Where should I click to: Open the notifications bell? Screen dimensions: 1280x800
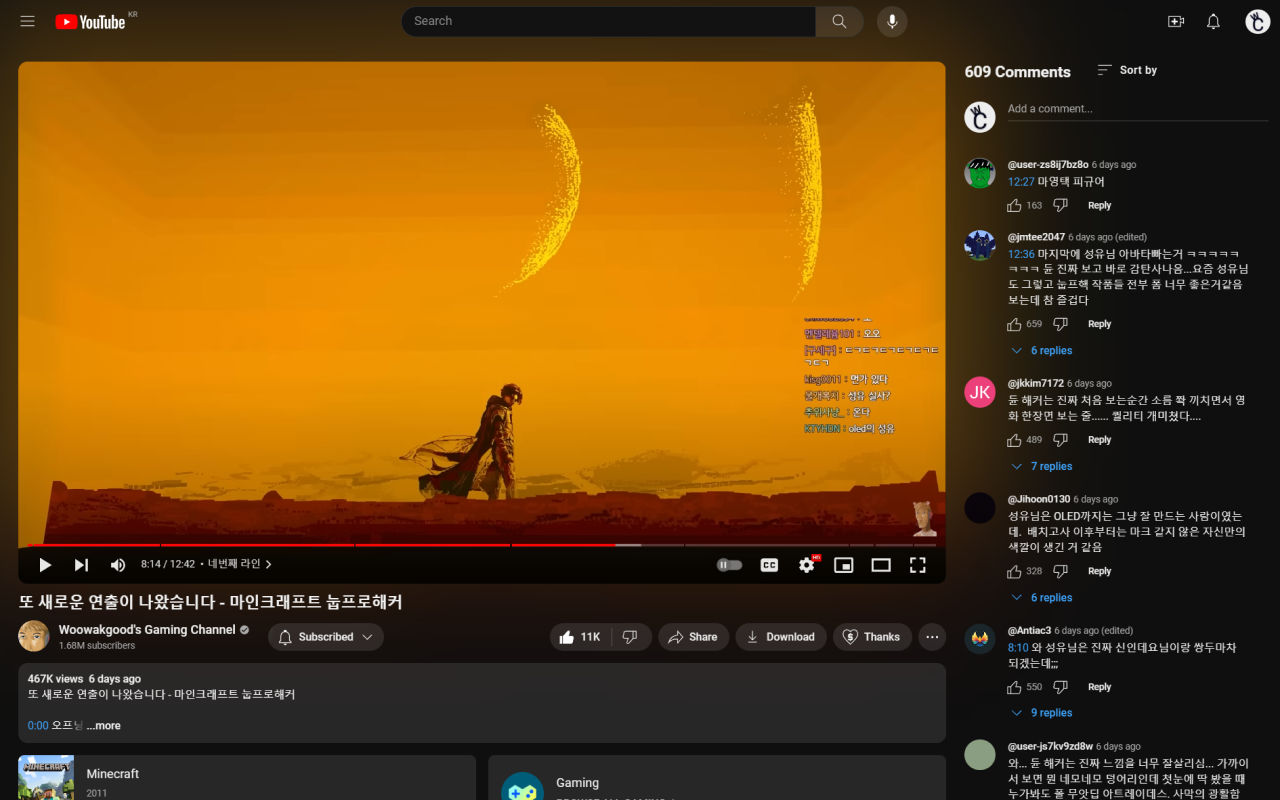pyautogui.click(x=1212, y=21)
